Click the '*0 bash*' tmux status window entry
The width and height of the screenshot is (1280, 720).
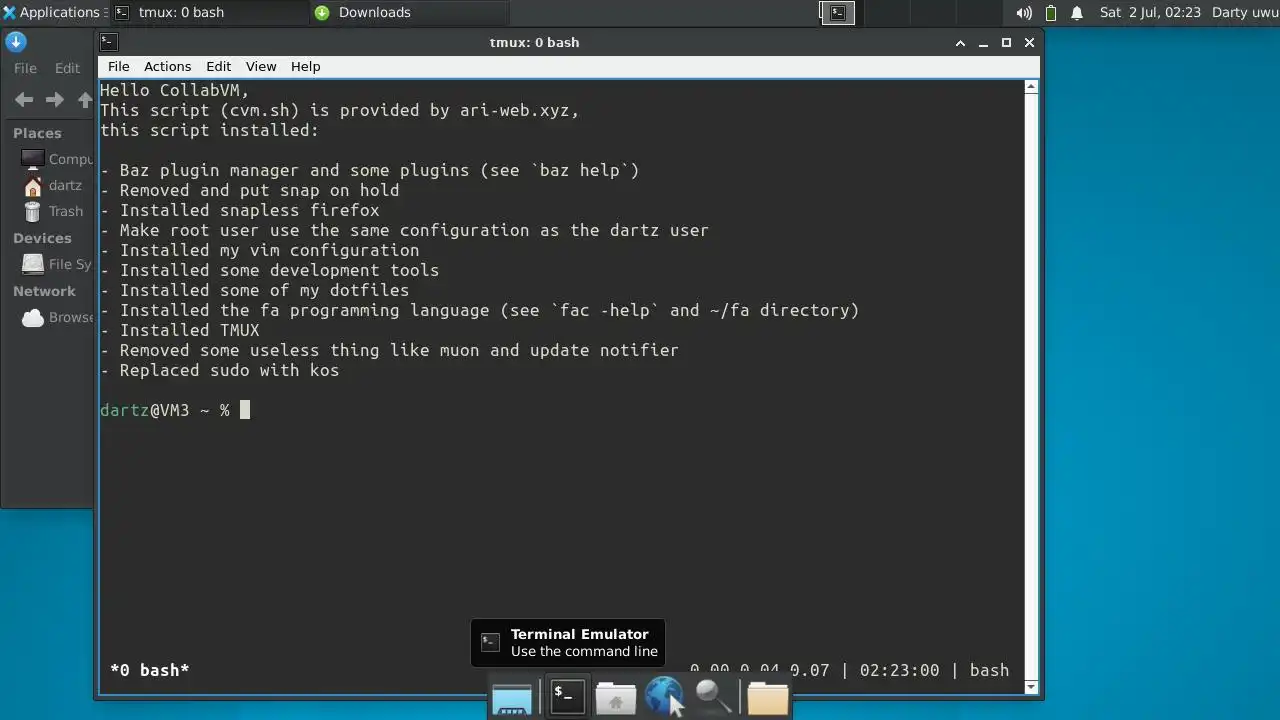[149, 670]
